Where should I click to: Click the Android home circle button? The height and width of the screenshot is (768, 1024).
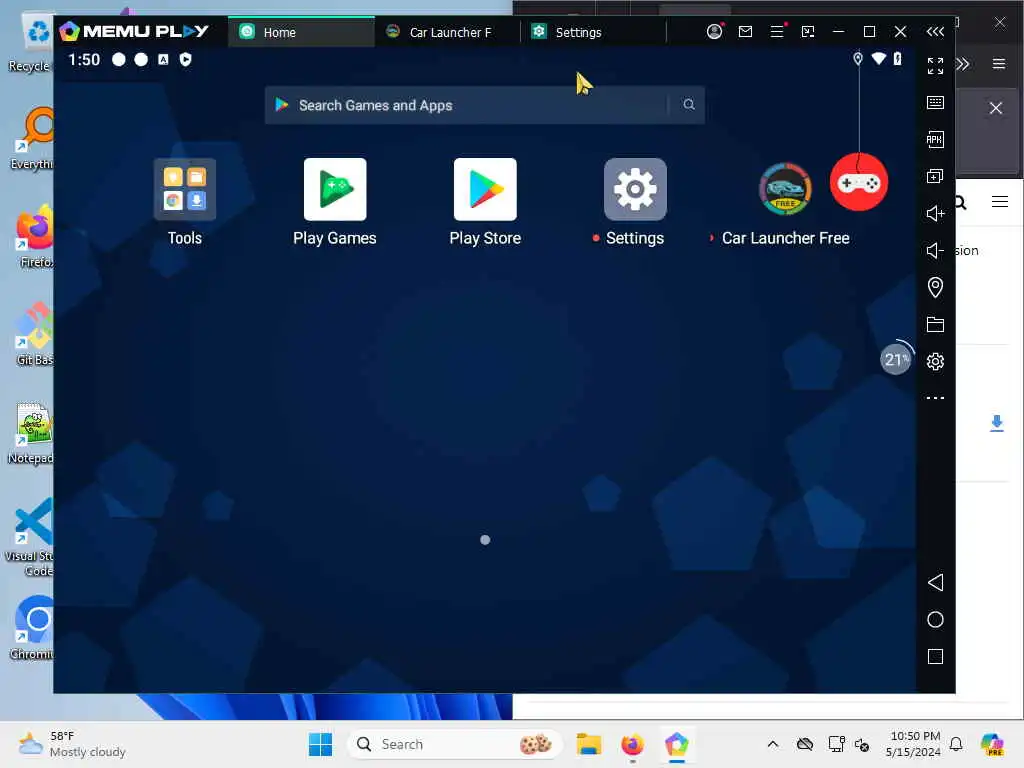pos(935,620)
